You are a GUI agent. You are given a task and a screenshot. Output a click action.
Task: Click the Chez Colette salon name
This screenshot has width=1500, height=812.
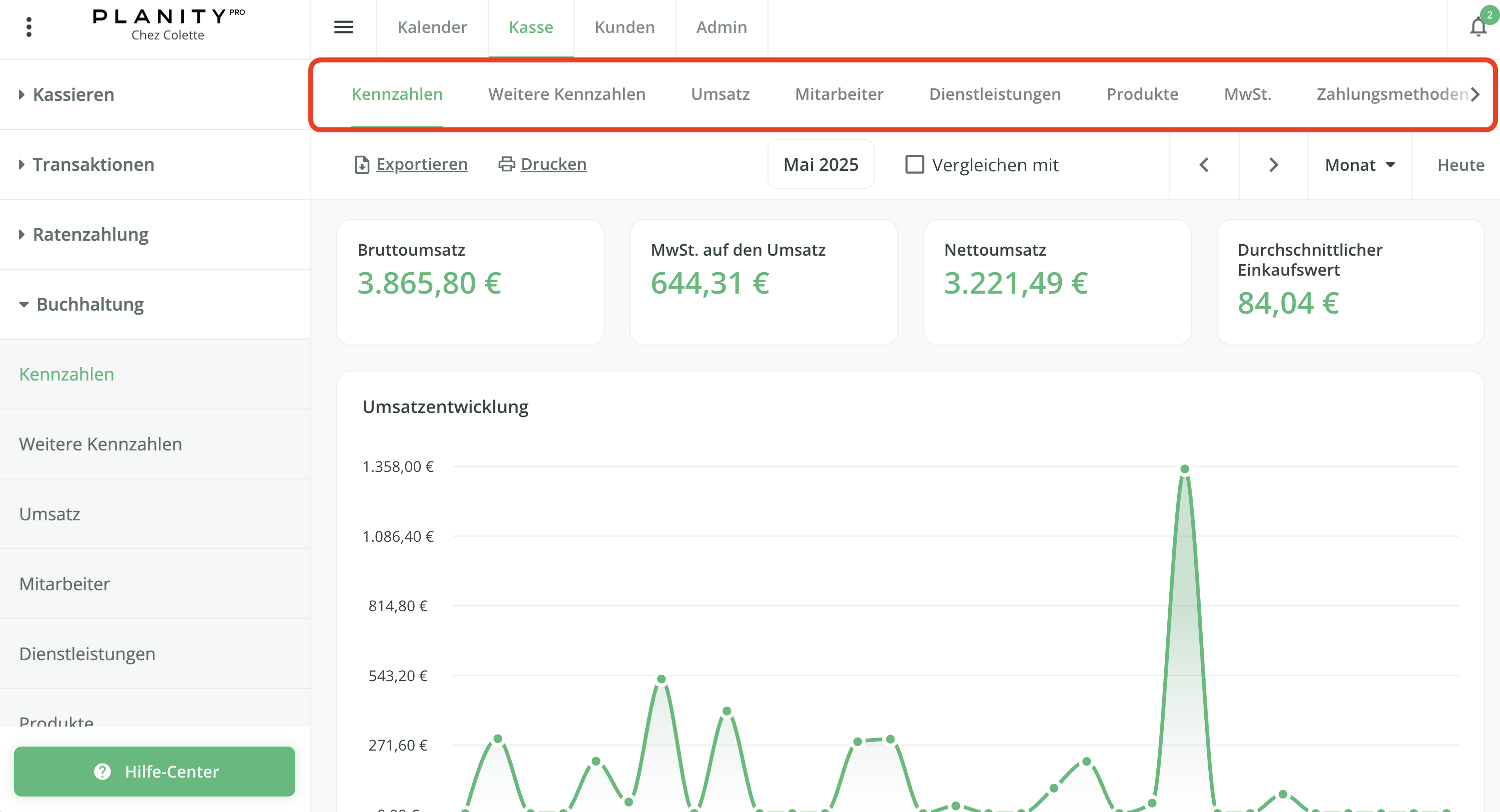pyautogui.click(x=168, y=35)
